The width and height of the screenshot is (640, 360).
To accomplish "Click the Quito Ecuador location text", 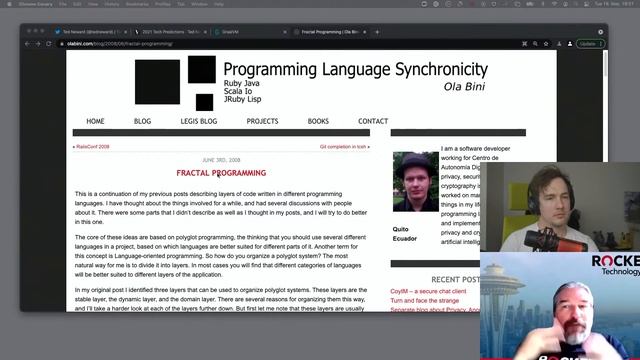I will coord(404,234).
